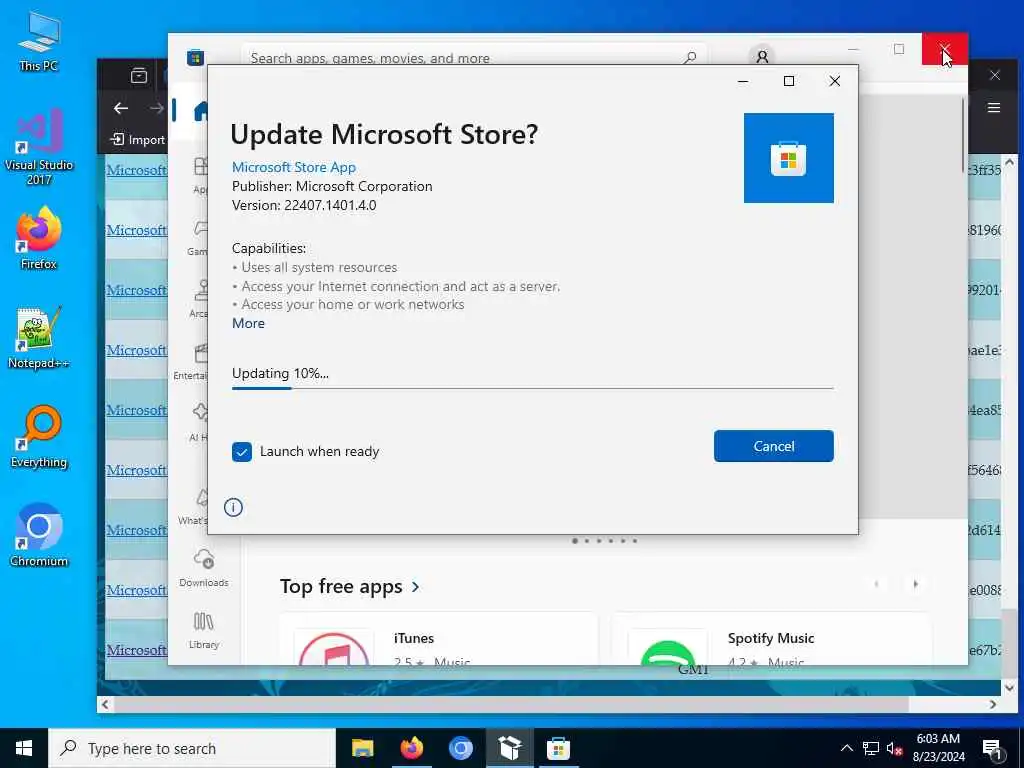The image size is (1024, 768).
Task: Open the Spotify Music app card
Action: coord(772,640)
